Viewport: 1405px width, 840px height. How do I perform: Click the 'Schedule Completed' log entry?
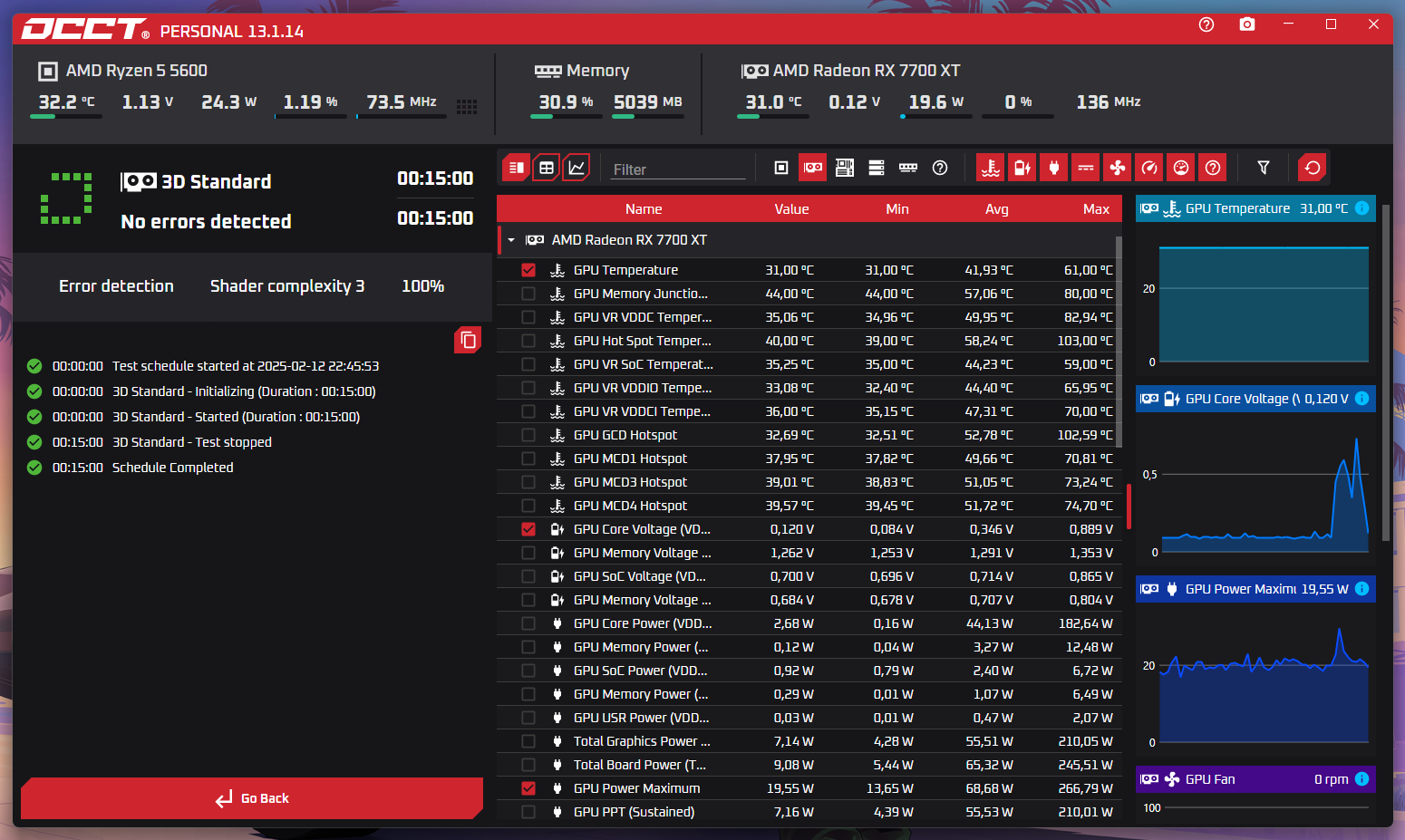[x=172, y=468]
